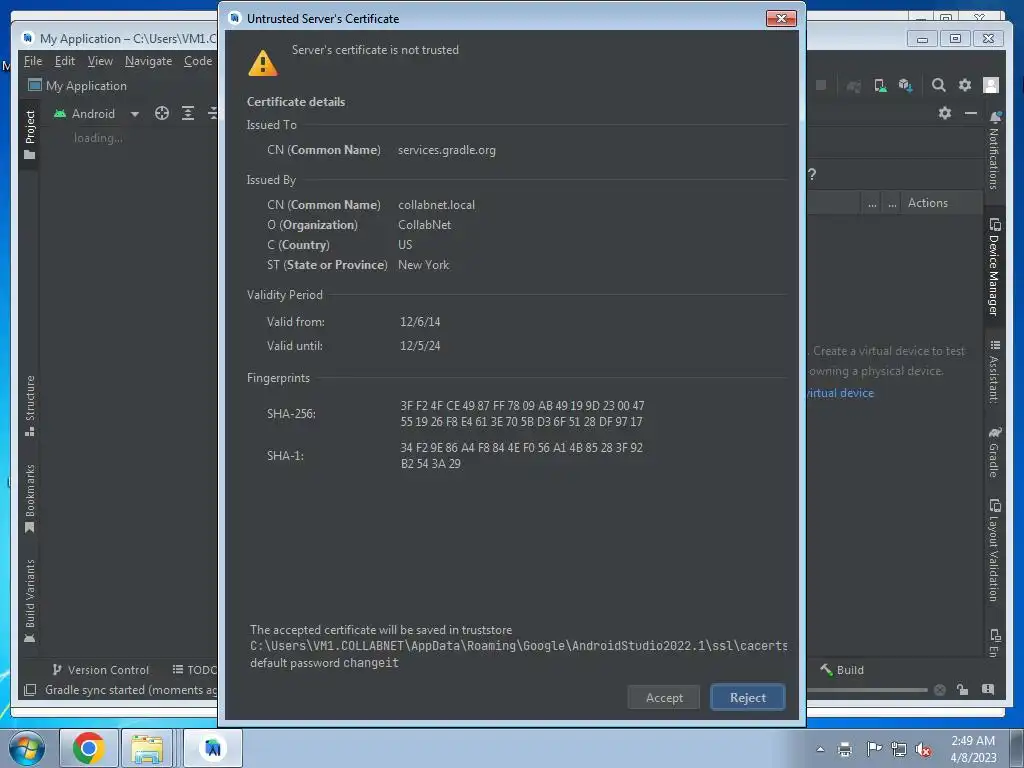
Task: Open the File menu
Action: (x=33, y=61)
